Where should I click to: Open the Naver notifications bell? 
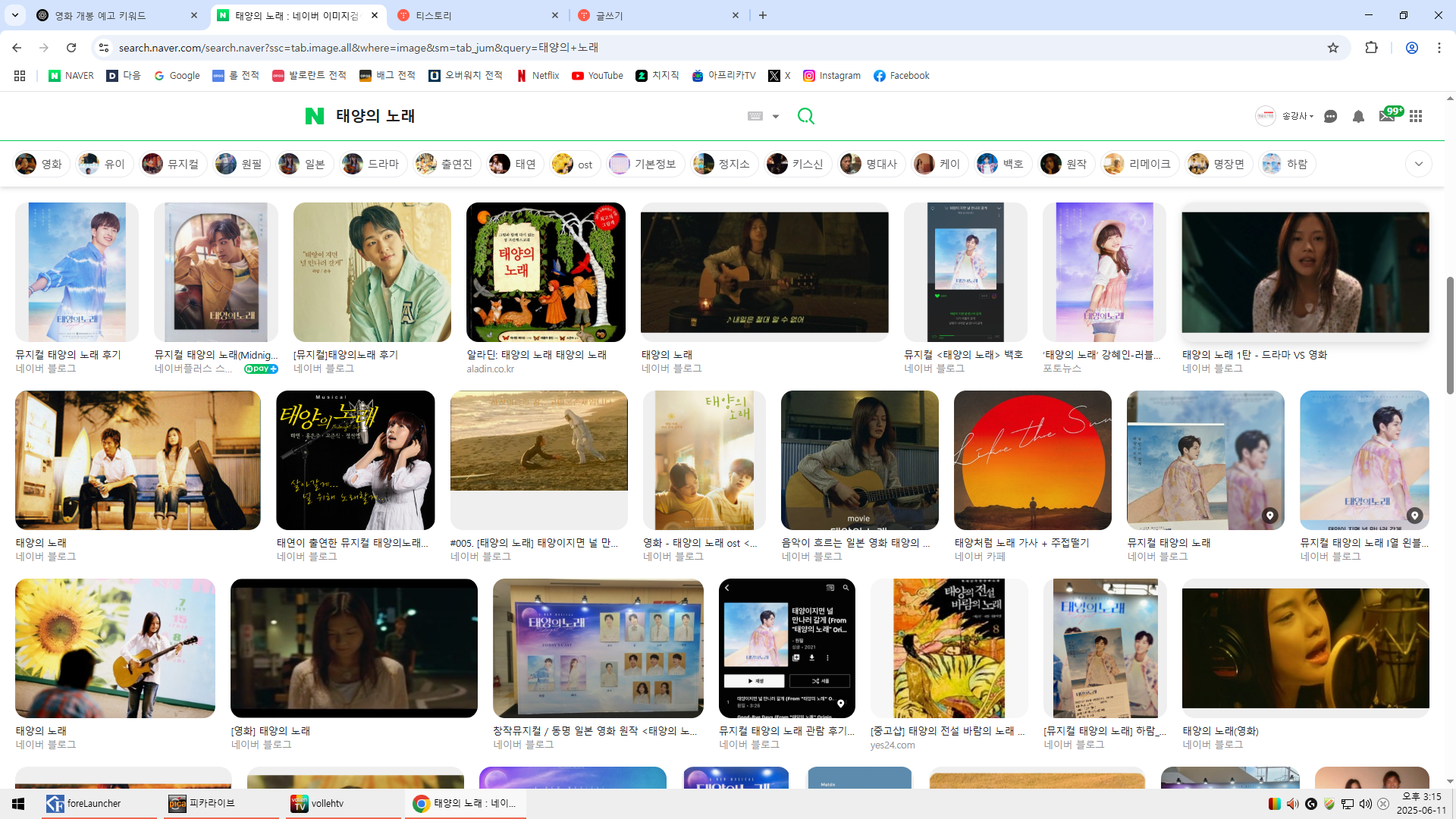[x=1358, y=116]
